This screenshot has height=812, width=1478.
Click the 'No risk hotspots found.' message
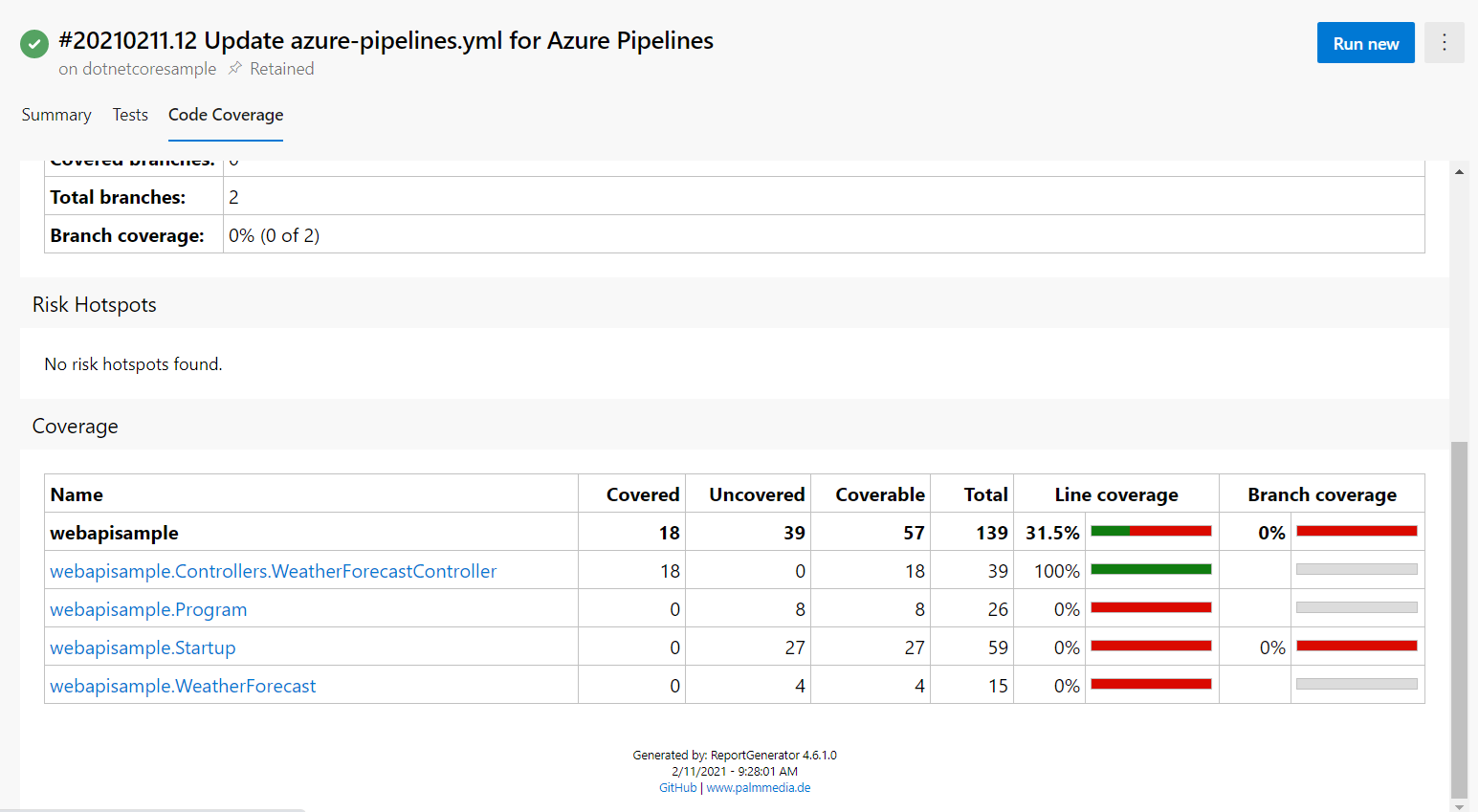[133, 364]
